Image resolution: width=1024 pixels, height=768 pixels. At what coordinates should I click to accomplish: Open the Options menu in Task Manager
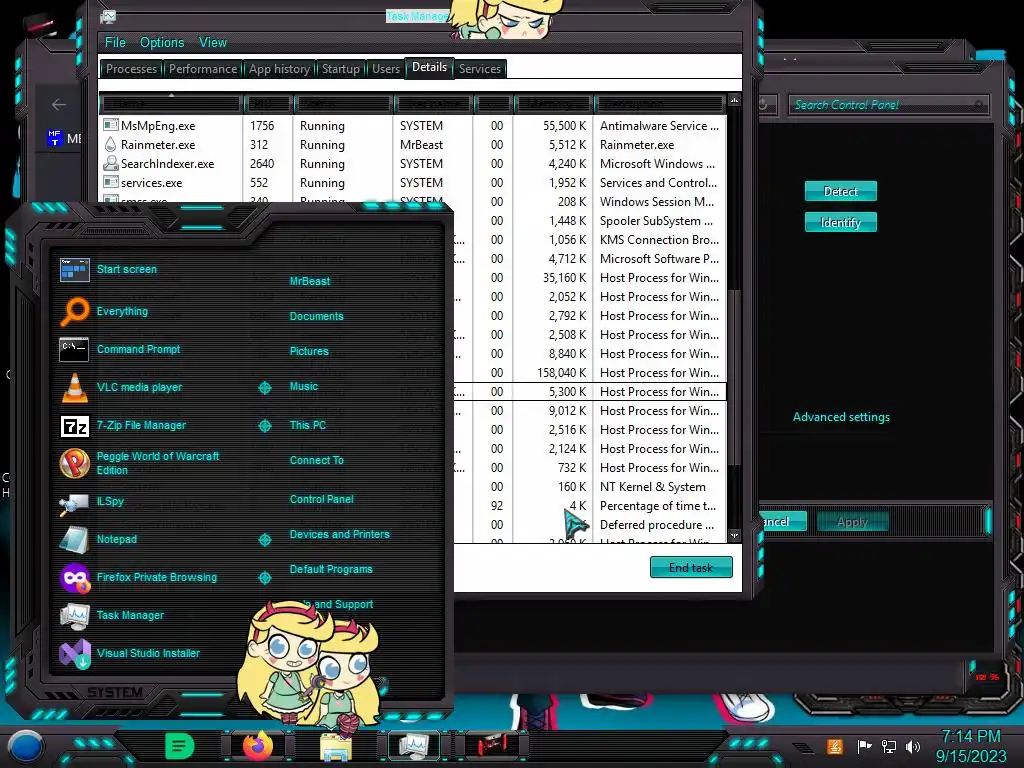click(x=162, y=42)
